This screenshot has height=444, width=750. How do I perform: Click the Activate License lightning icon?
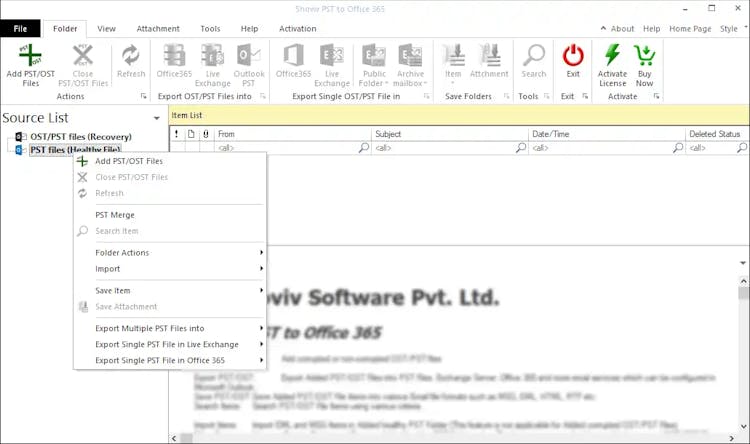point(612,55)
